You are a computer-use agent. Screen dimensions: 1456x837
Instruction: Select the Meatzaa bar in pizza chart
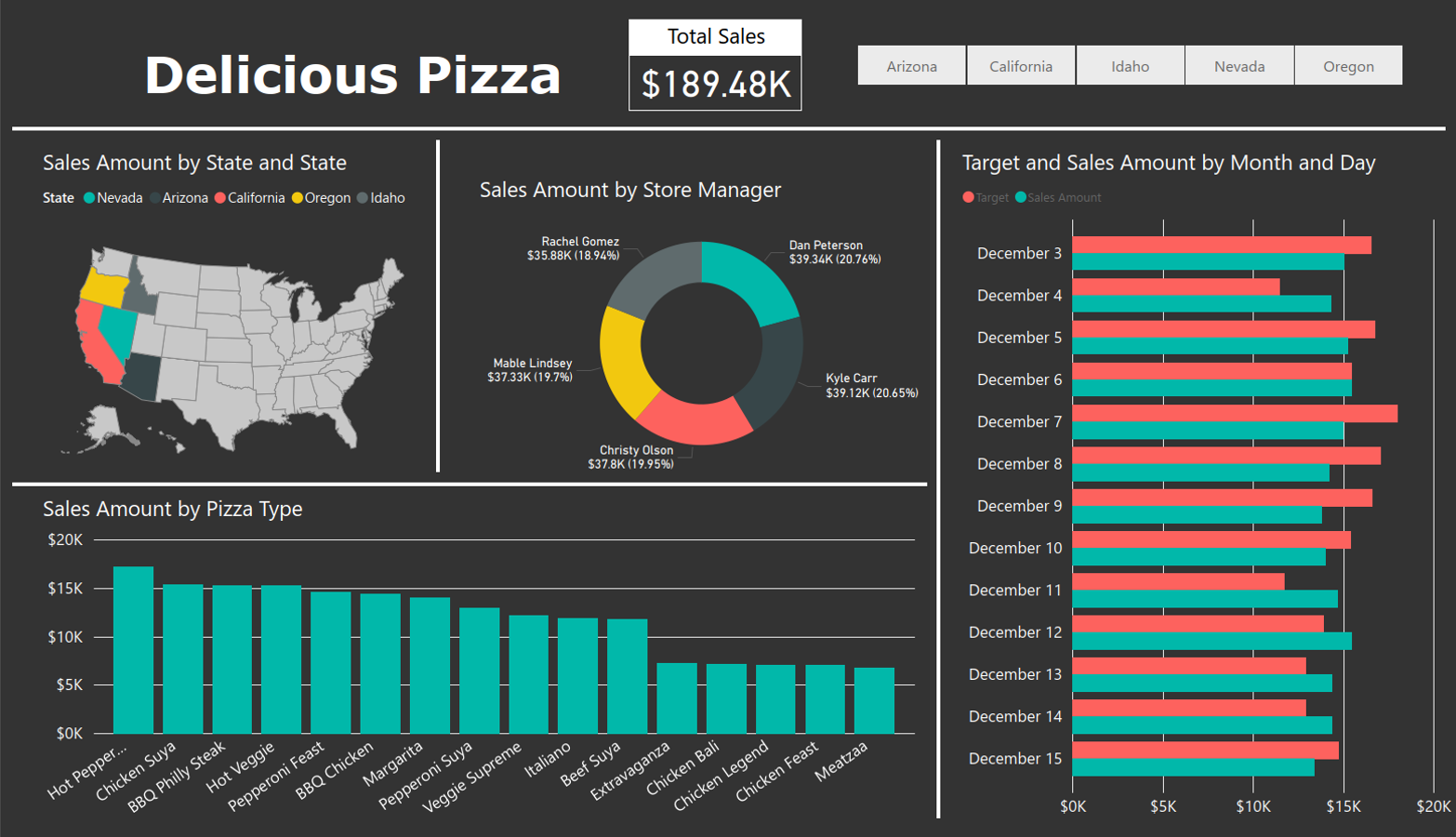(874, 700)
